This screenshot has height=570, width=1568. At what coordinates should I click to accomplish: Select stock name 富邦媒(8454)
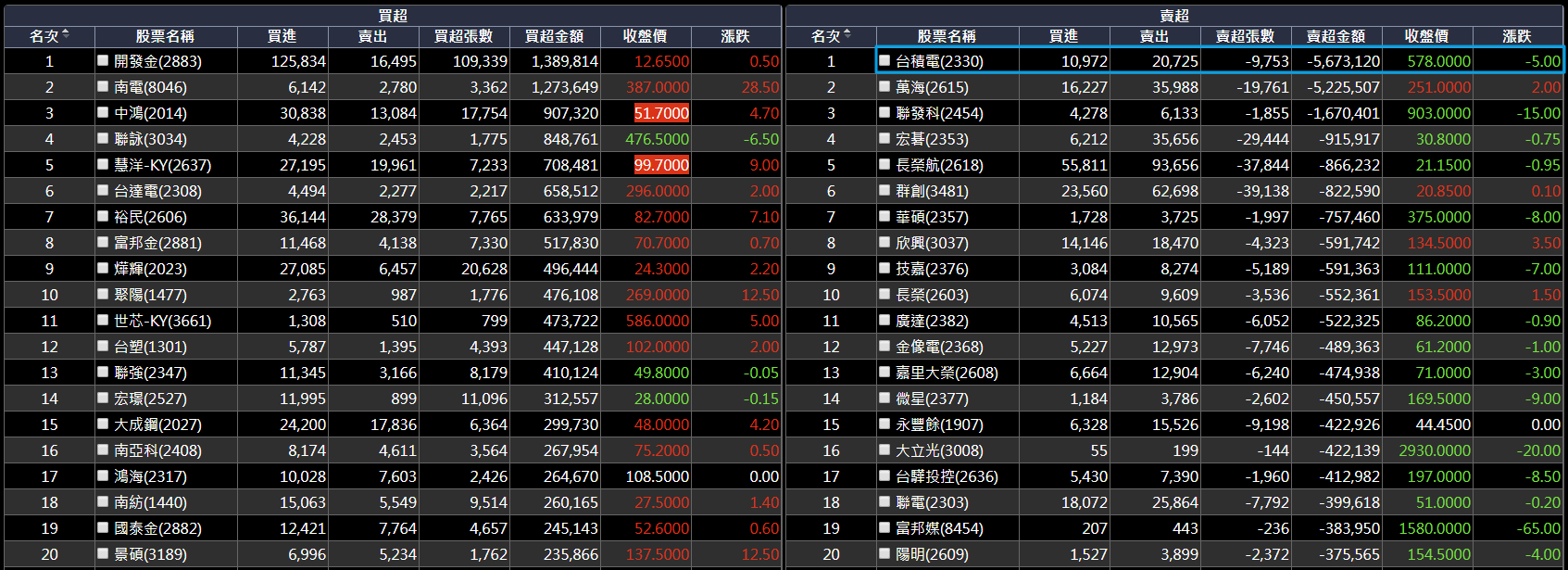pyautogui.click(x=939, y=528)
